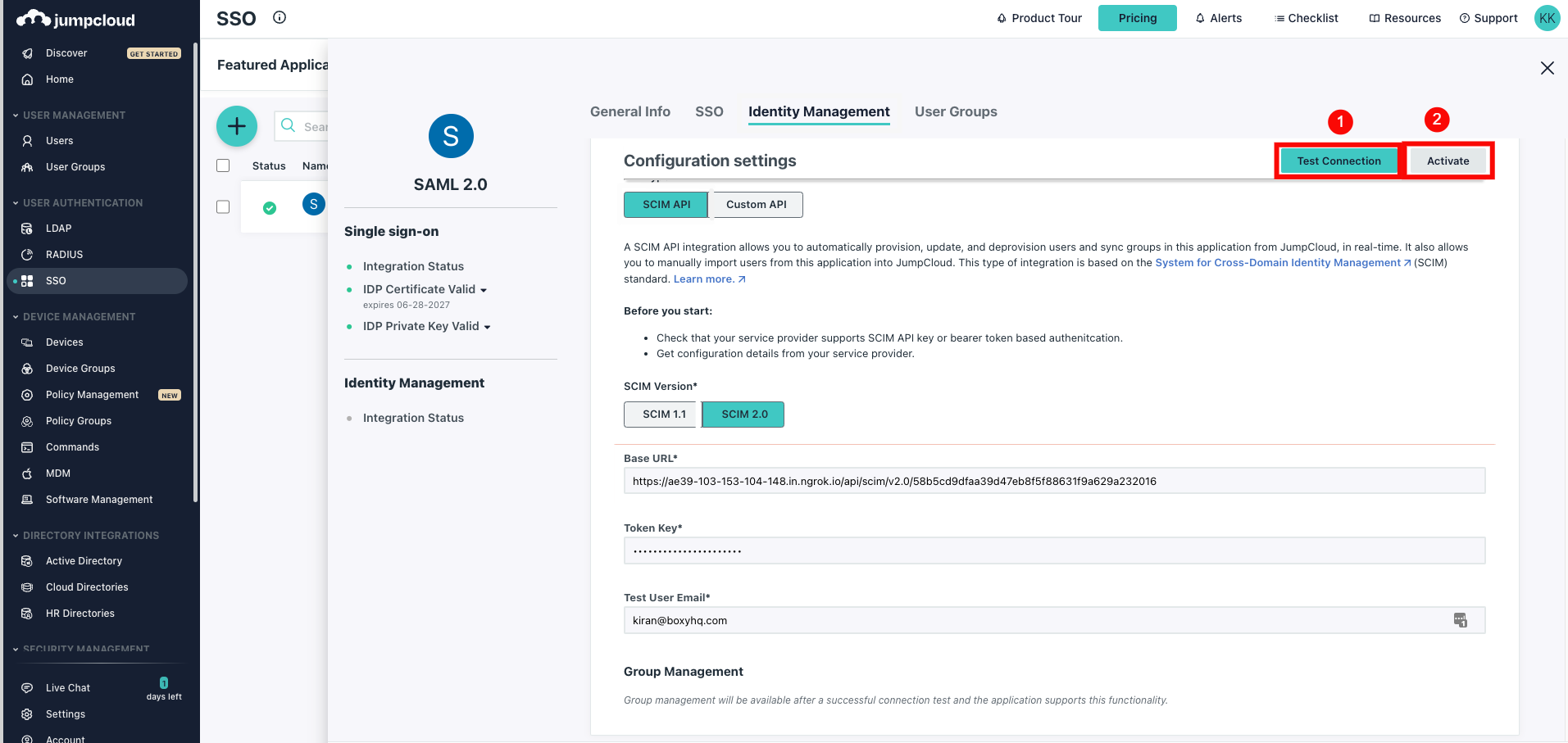The height and width of the screenshot is (743, 1568).
Task: Open the Support menu
Action: [x=1488, y=18]
